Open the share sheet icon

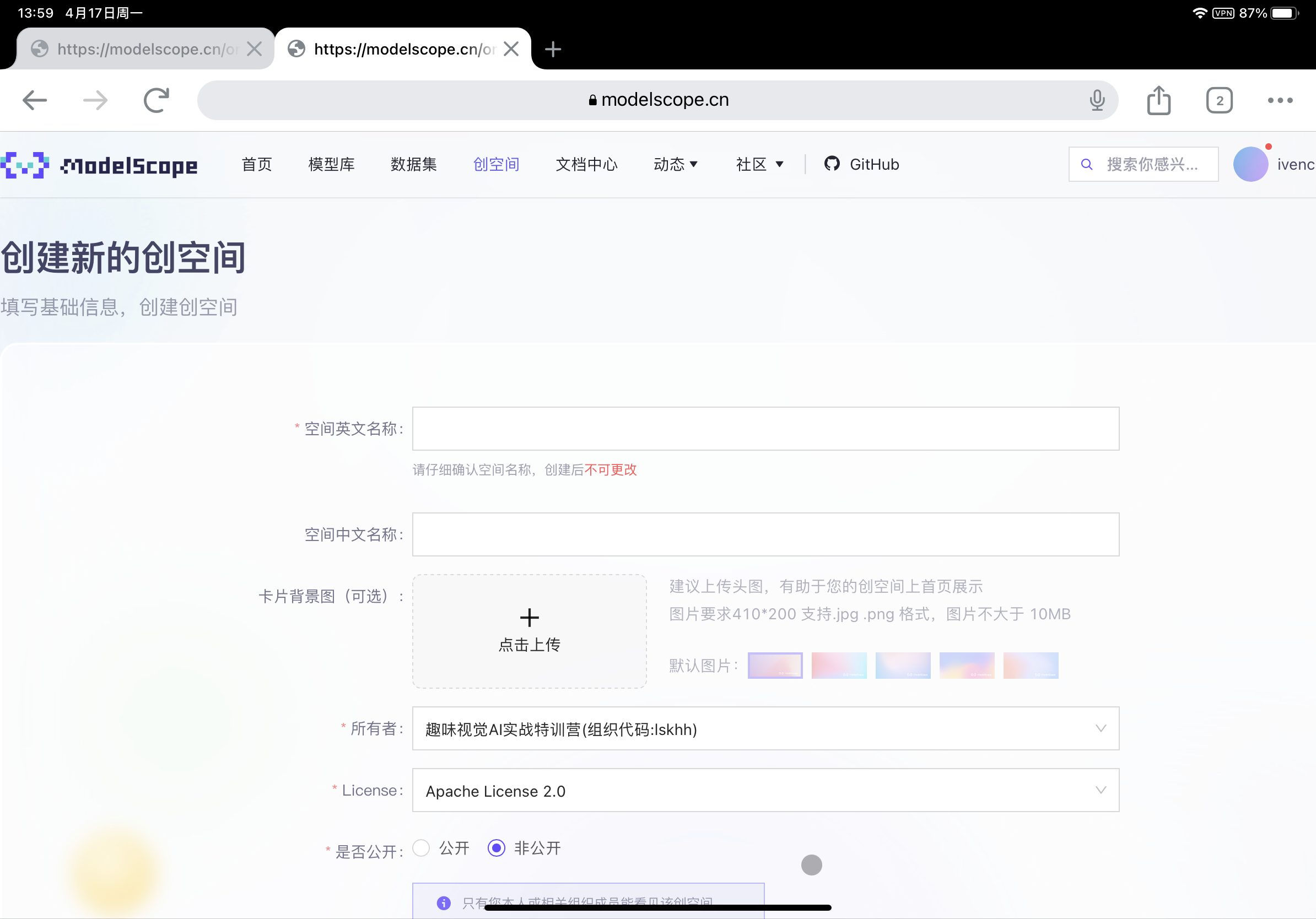(x=1159, y=100)
